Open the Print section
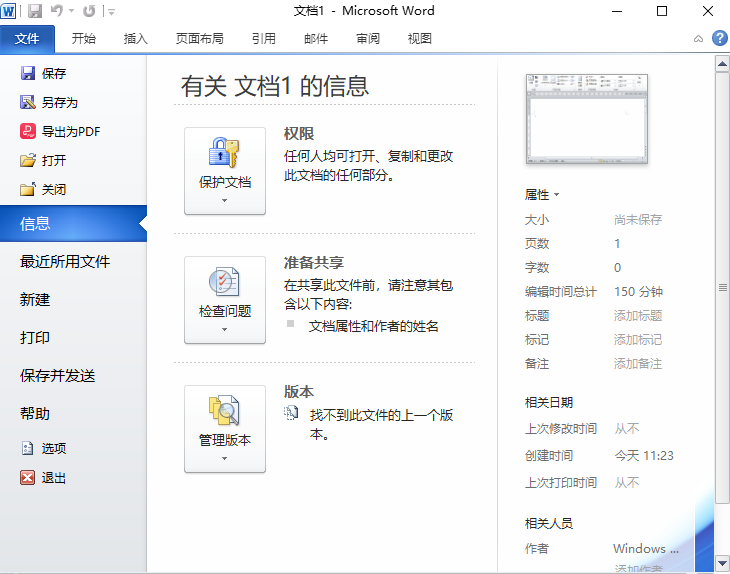The height and width of the screenshot is (574, 730). click(x=35, y=338)
